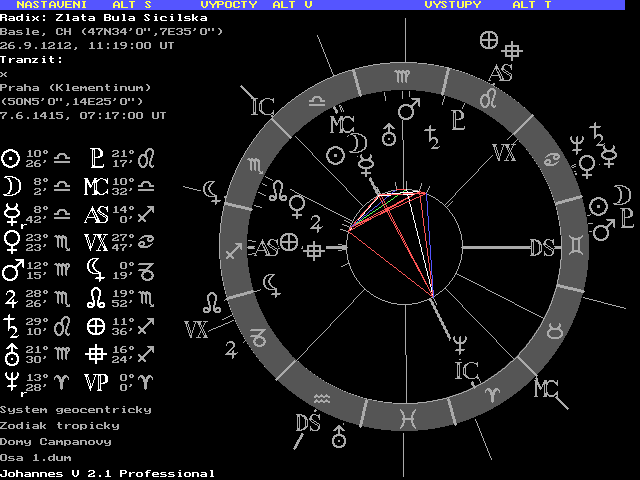640x480 pixels.
Task: Click the System geocentricky setting line
Action: pyautogui.click(x=75, y=410)
